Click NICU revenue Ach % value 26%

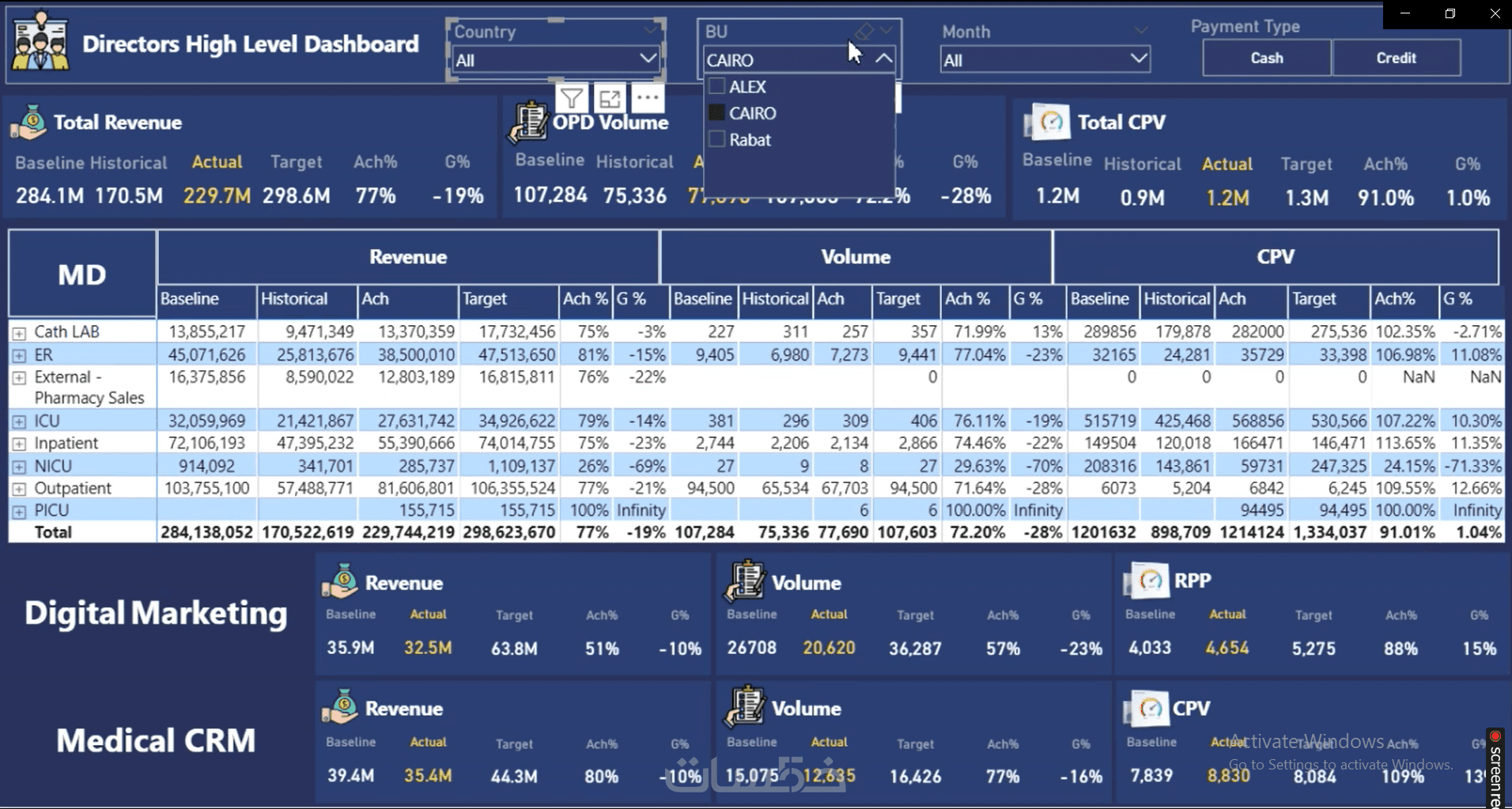click(593, 467)
